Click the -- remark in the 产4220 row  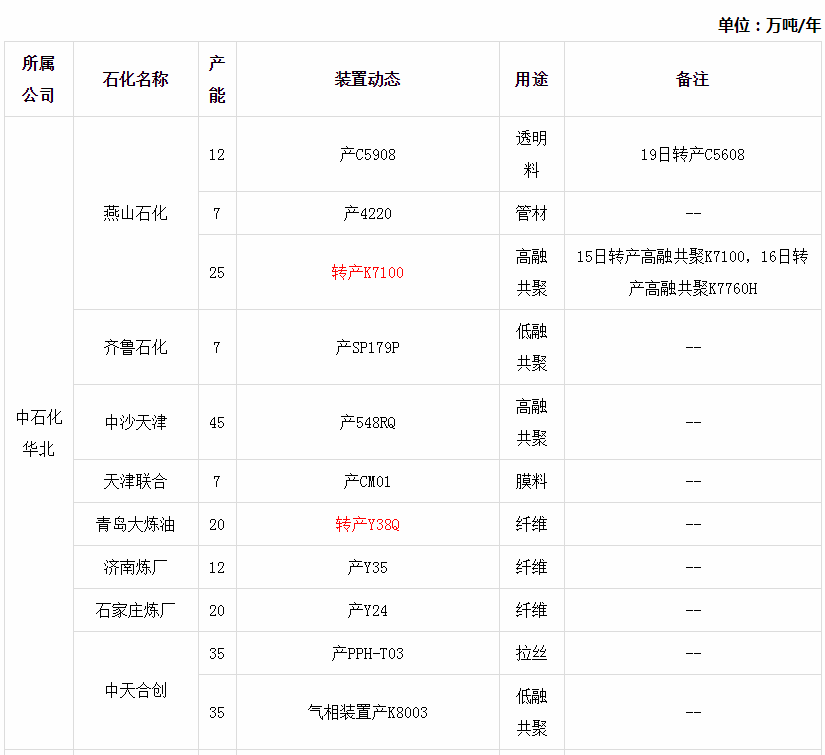click(692, 213)
